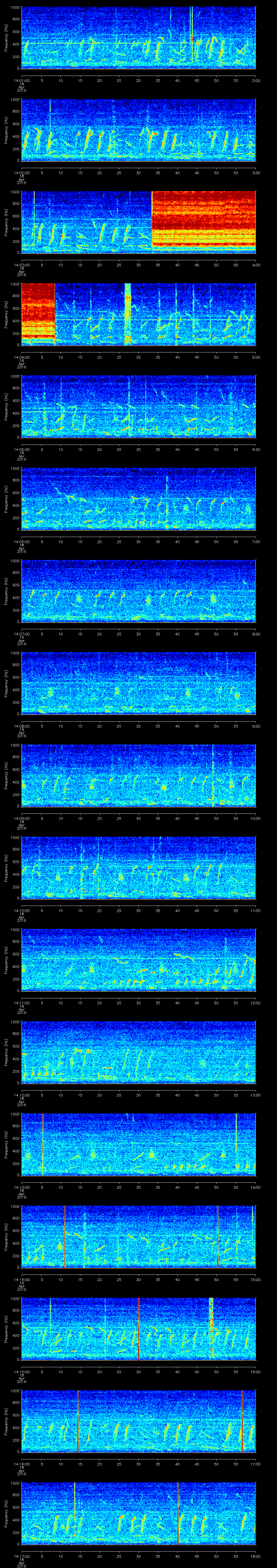Click the red vertical line at 57 s in 14:16:00 panel
Image resolution: width=277 pixels, height=1568 pixels.
(x=242, y=1421)
